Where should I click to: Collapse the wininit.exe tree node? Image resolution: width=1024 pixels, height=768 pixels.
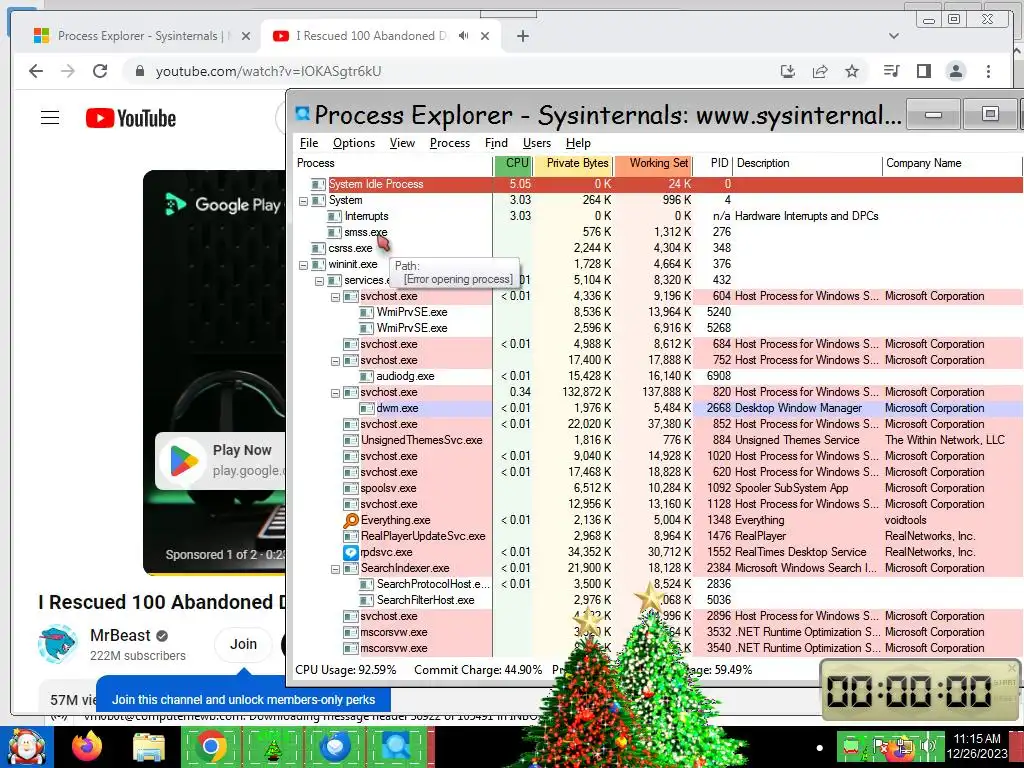coord(303,264)
